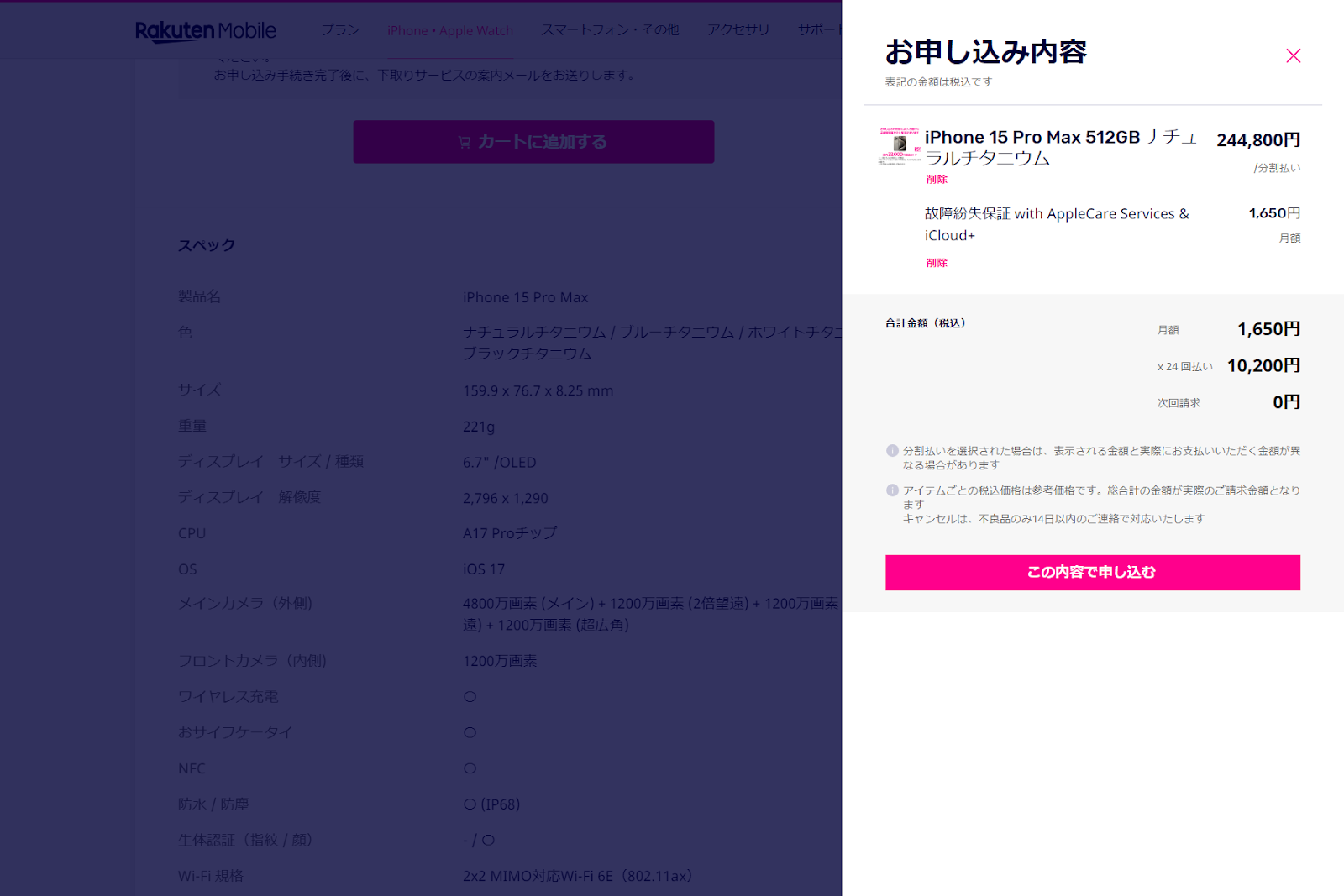This screenshot has width=1344, height=896.
Task: Close the お申し込み内容 panel with X
Action: coord(1293,55)
